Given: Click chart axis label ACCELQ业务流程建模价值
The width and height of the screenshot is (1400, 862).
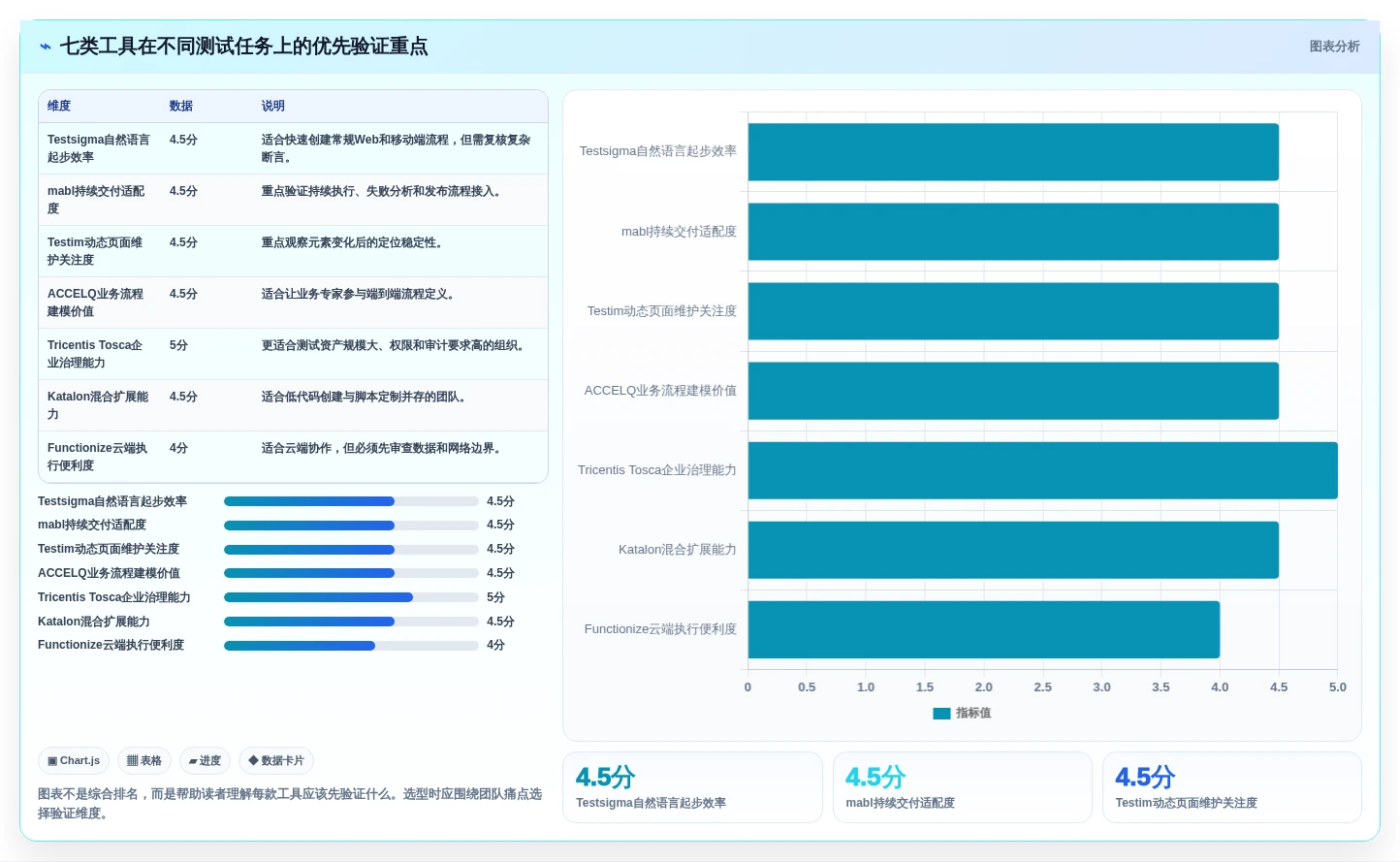Looking at the screenshot, I should (x=660, y=391).
